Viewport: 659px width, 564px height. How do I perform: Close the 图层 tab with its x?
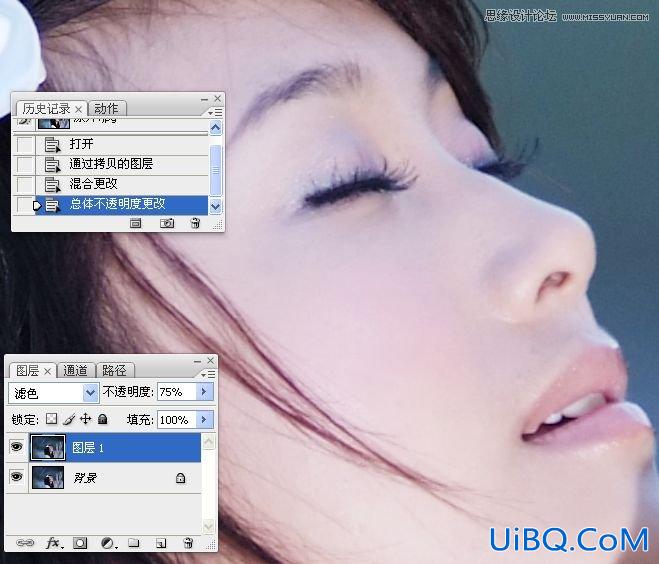click(47, 371)
